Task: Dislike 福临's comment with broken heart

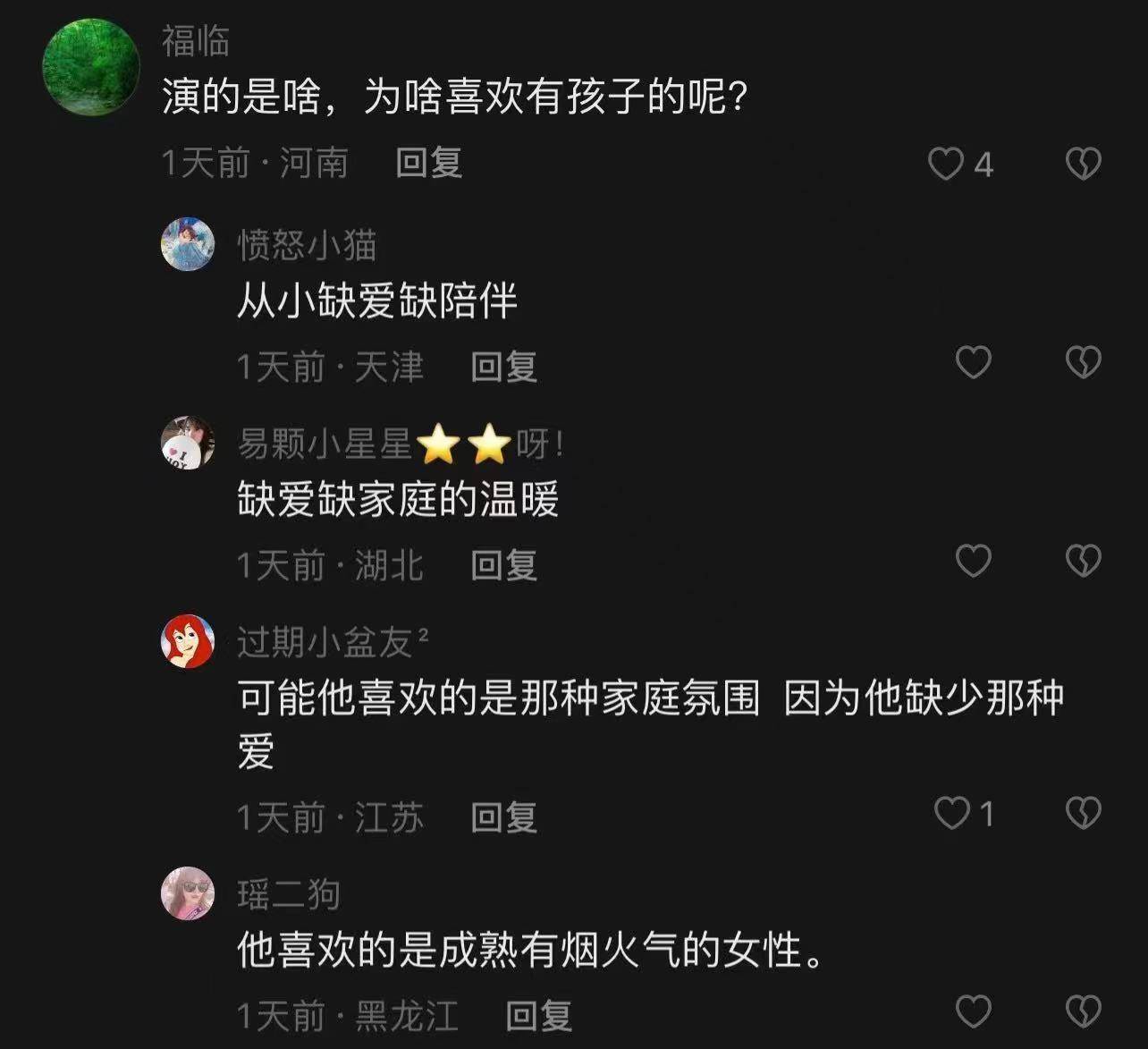Action: coord(1084,164)
